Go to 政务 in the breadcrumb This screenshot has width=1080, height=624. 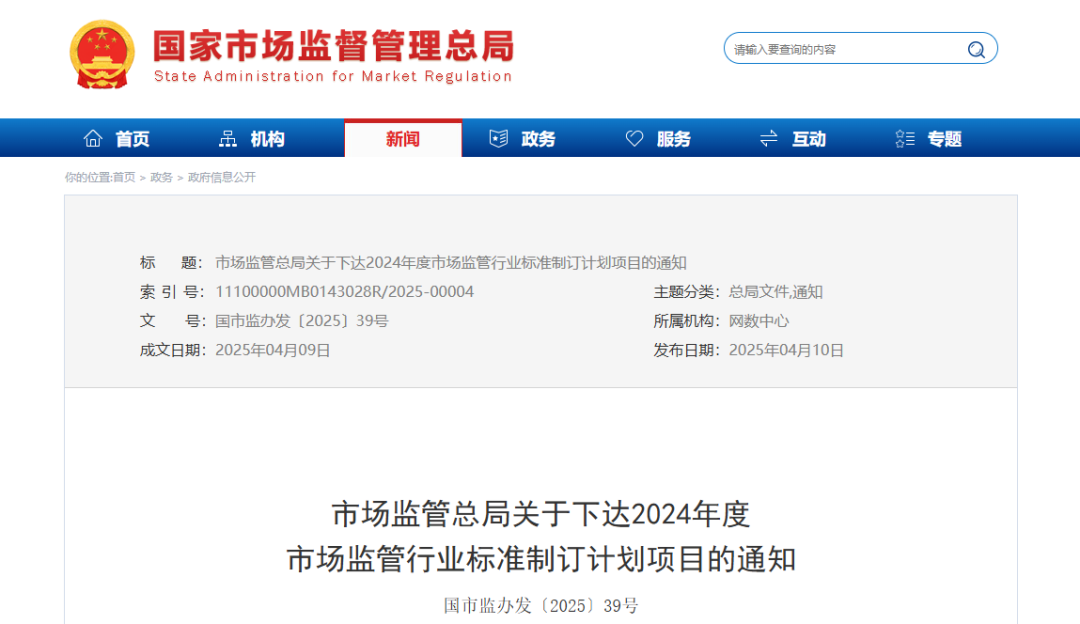click(x=161, y=178)
